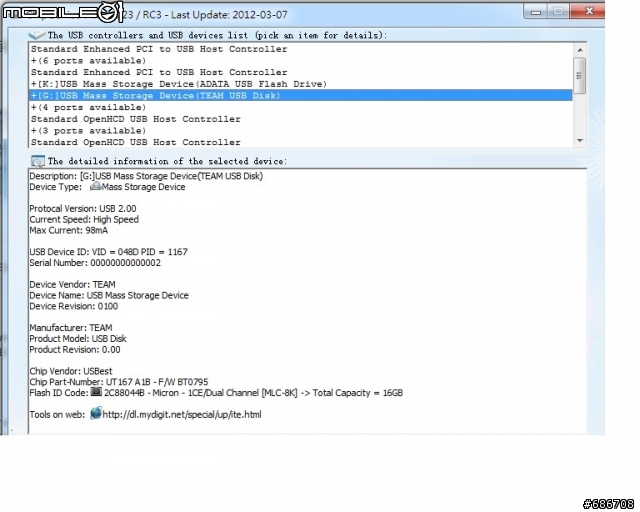Select the second Standard Enhanced PCI to USB Host Controller row

(301, 72)
